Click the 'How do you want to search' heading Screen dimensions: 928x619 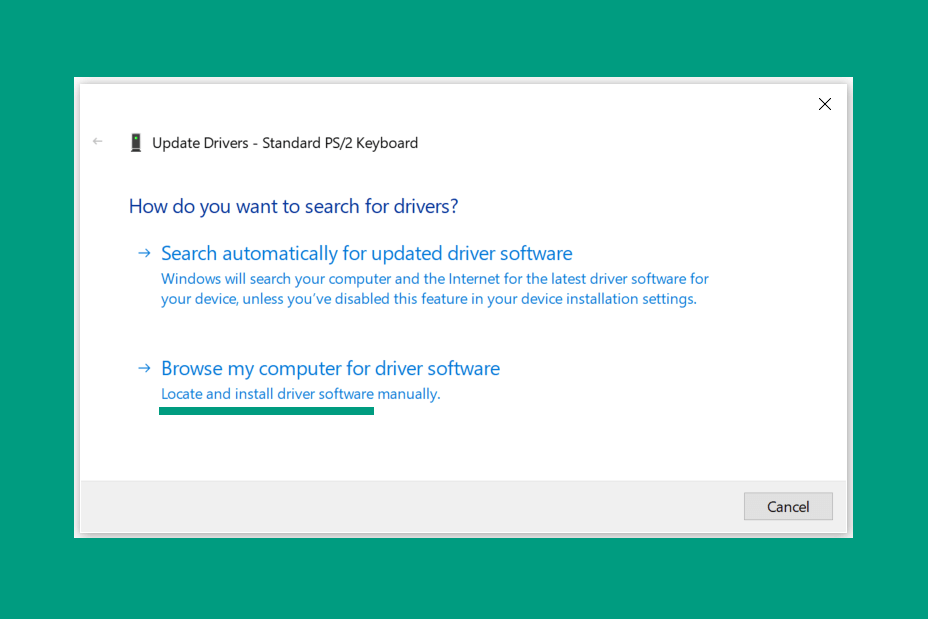[x=294, y=206]
